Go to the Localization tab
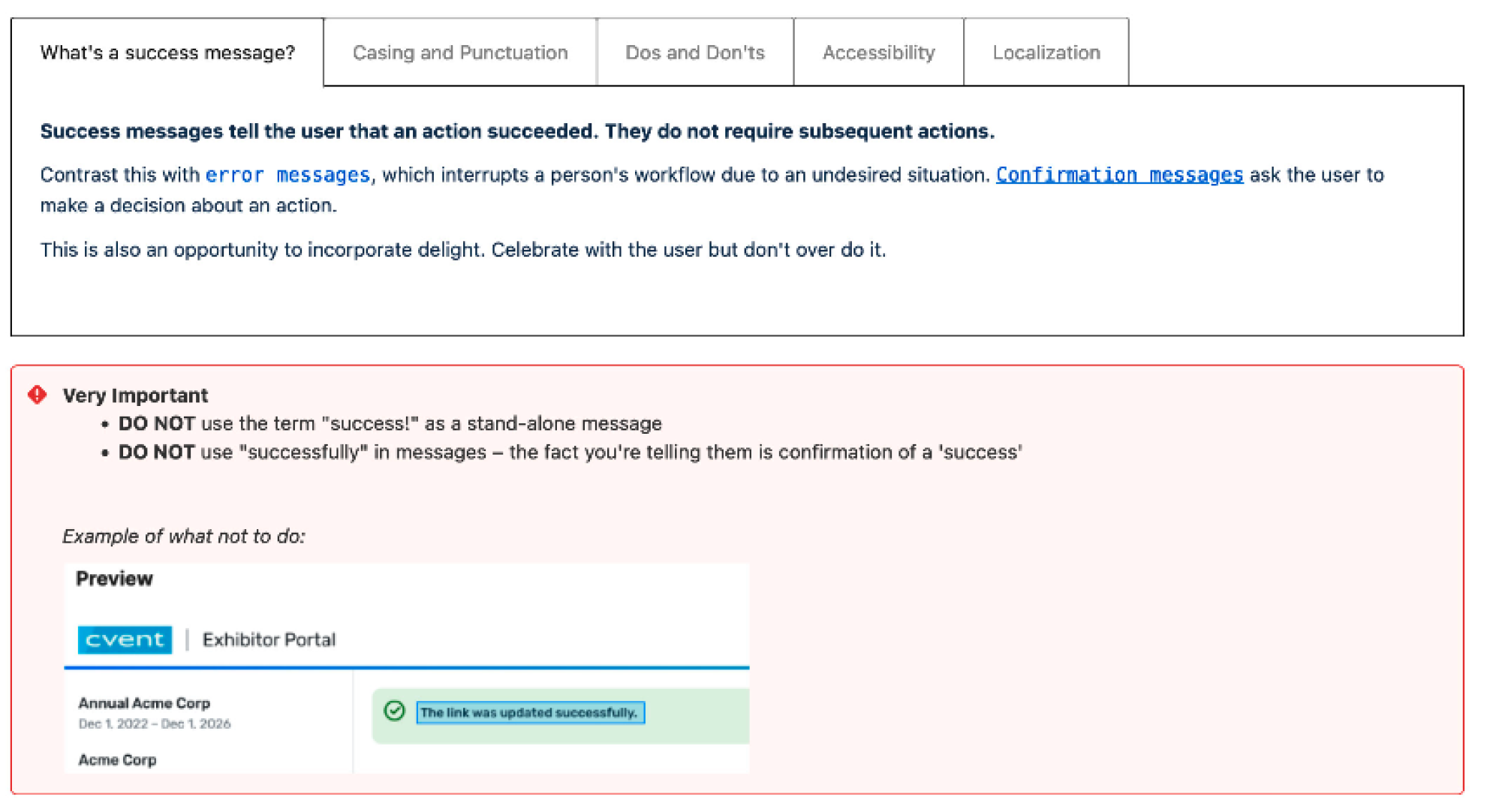The width and height of the screenshot is (1487, 812). point(1046,53)
